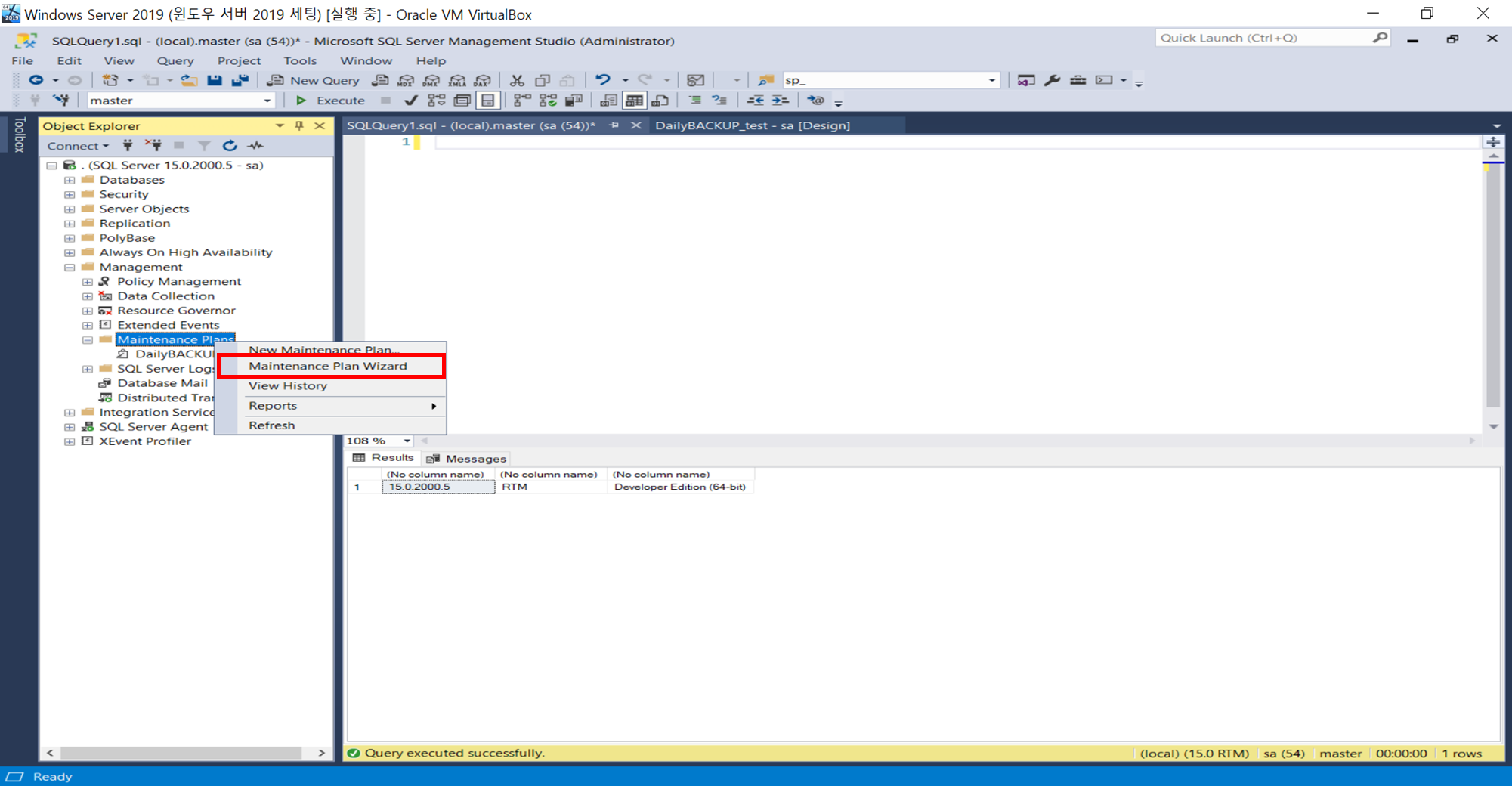Collapse the Management node

coord(70,268)
